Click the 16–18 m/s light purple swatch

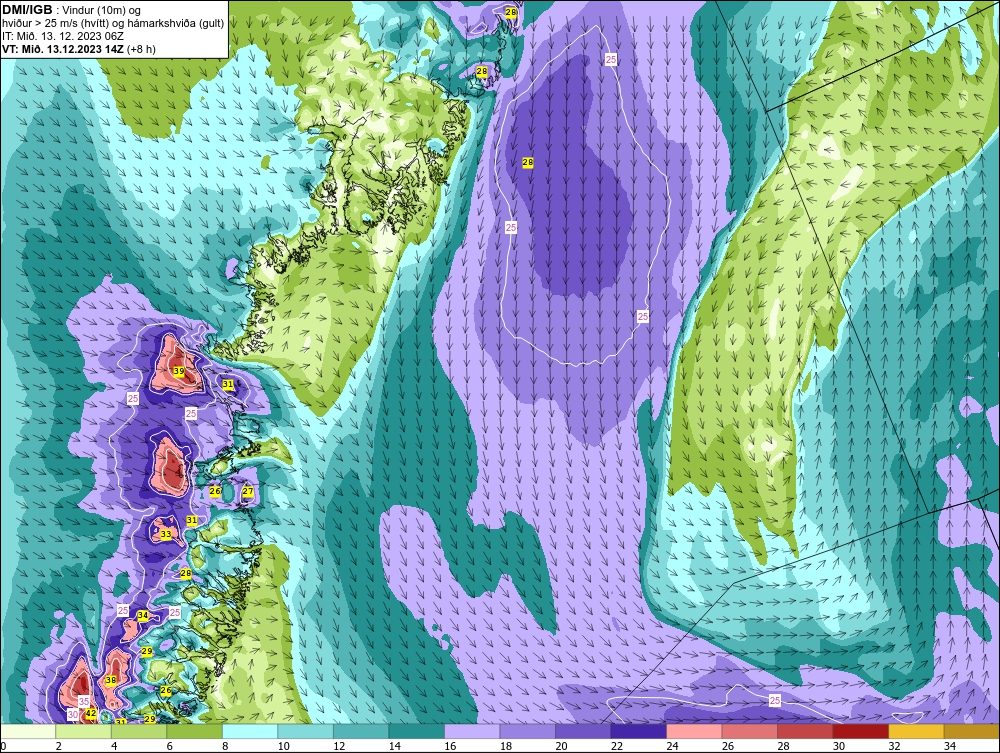[x=472, y=731]
